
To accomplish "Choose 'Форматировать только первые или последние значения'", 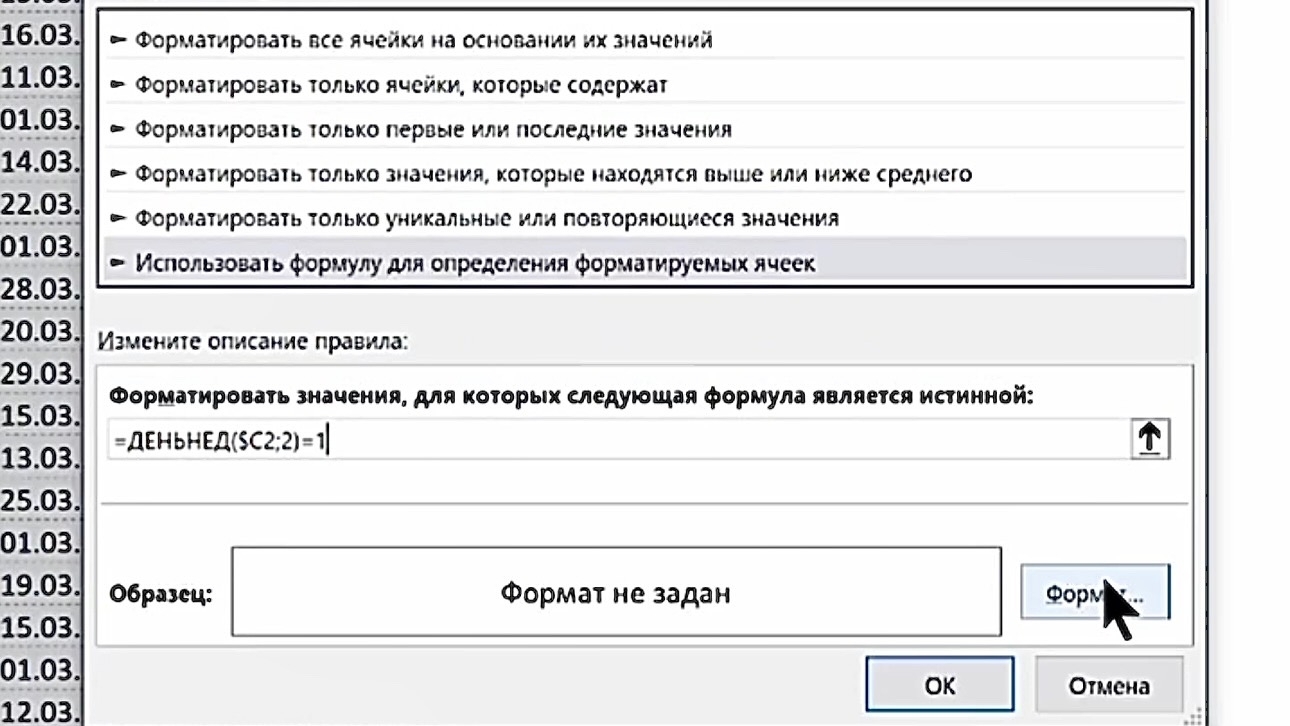I will pyautogui.click(x=433, y=130).
